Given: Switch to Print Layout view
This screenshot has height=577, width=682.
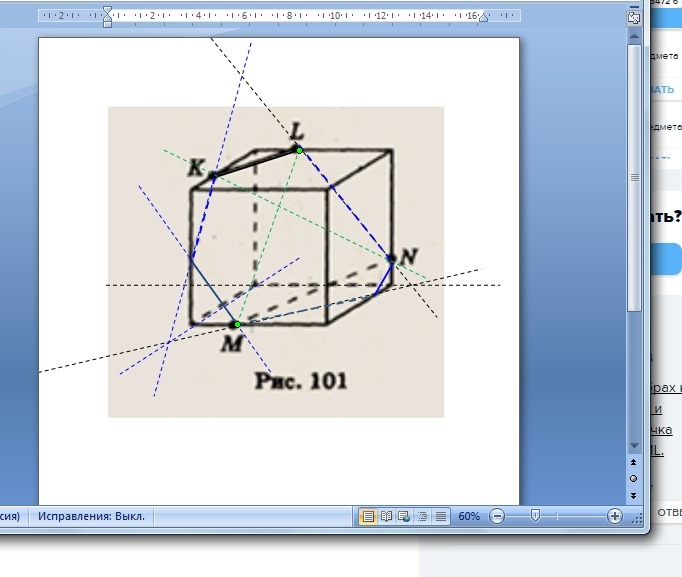Looking at the screenshot, I should pyautogui.click(x=368, y=517).
